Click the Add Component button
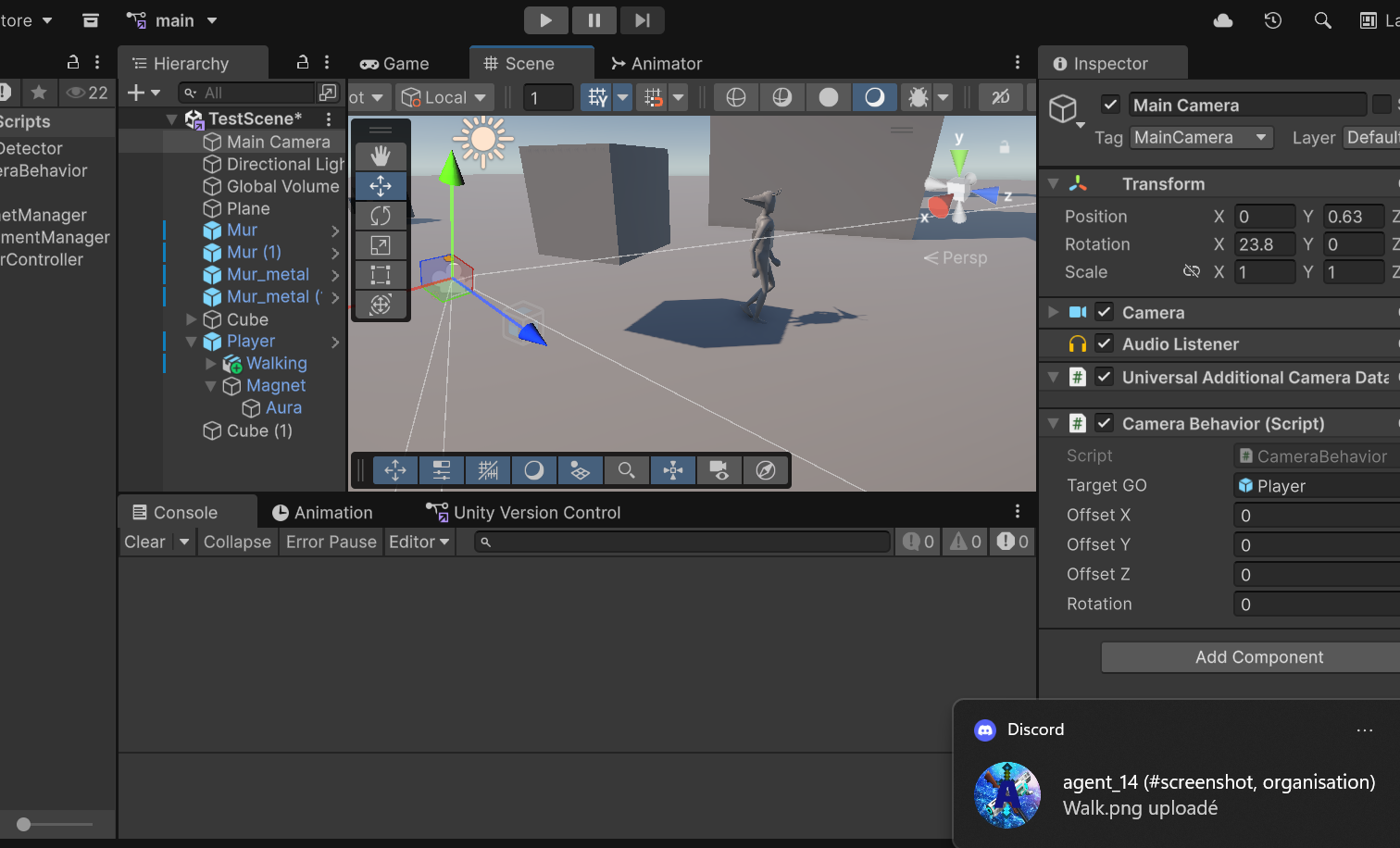Viewport: 1400px width, 848px height. [x=1259, y=657]
